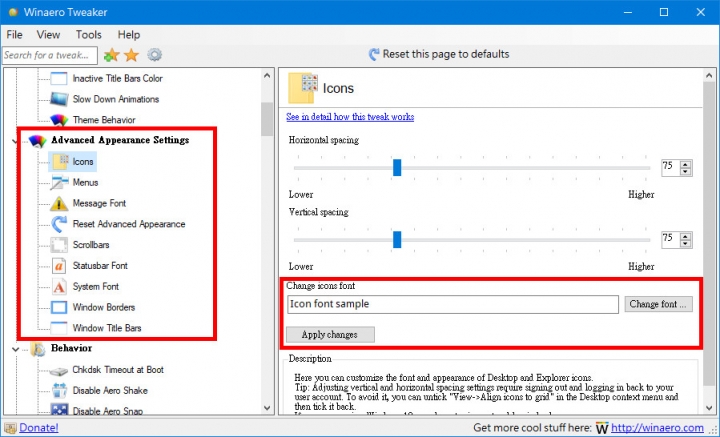Click the Search for a tweak box
This screenshot has height=437, width=720.
[x=50, y=56]
